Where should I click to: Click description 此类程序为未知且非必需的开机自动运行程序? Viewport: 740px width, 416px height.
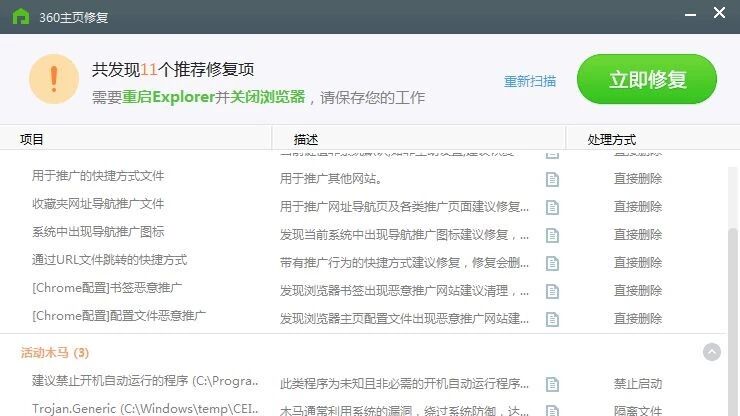[404, 383]
